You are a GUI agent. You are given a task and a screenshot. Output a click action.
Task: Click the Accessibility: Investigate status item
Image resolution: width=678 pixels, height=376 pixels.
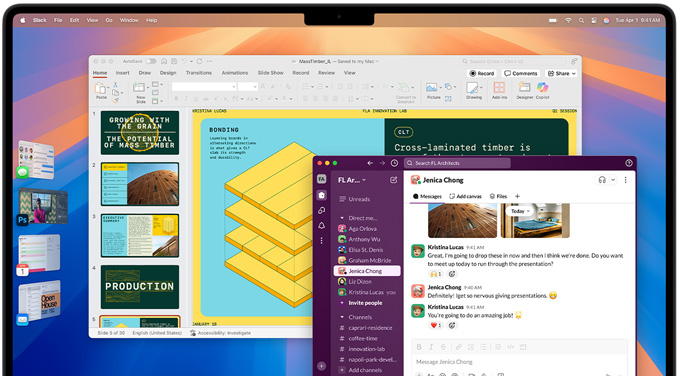(221, 333)
